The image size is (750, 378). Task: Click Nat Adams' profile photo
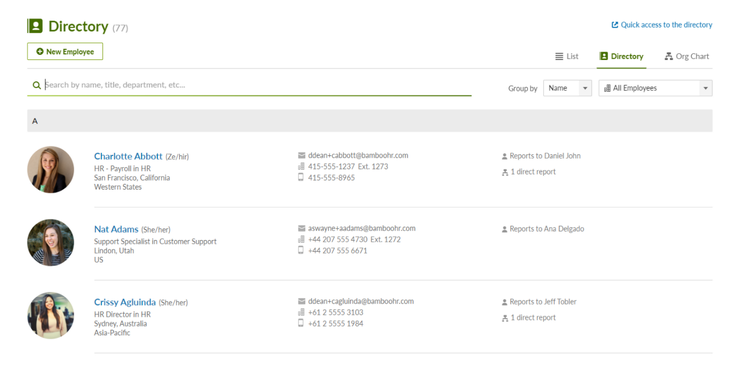click(51, 243)
